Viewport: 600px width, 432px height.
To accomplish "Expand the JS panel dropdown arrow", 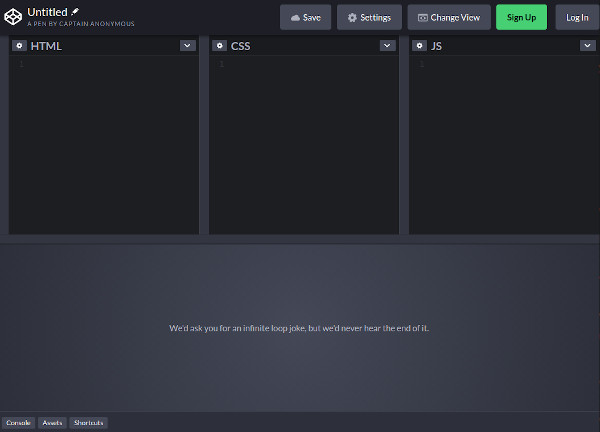I will click(x=587, y=46).
